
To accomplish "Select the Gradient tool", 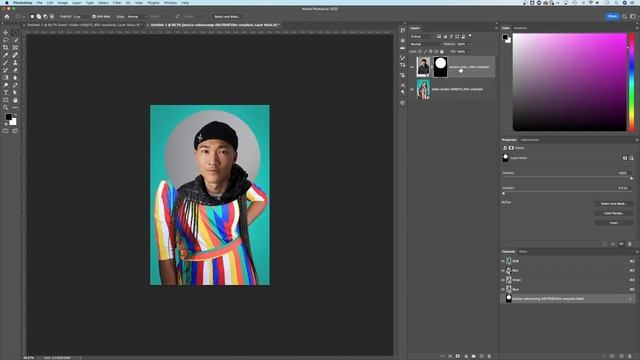I will pos(6,78).
